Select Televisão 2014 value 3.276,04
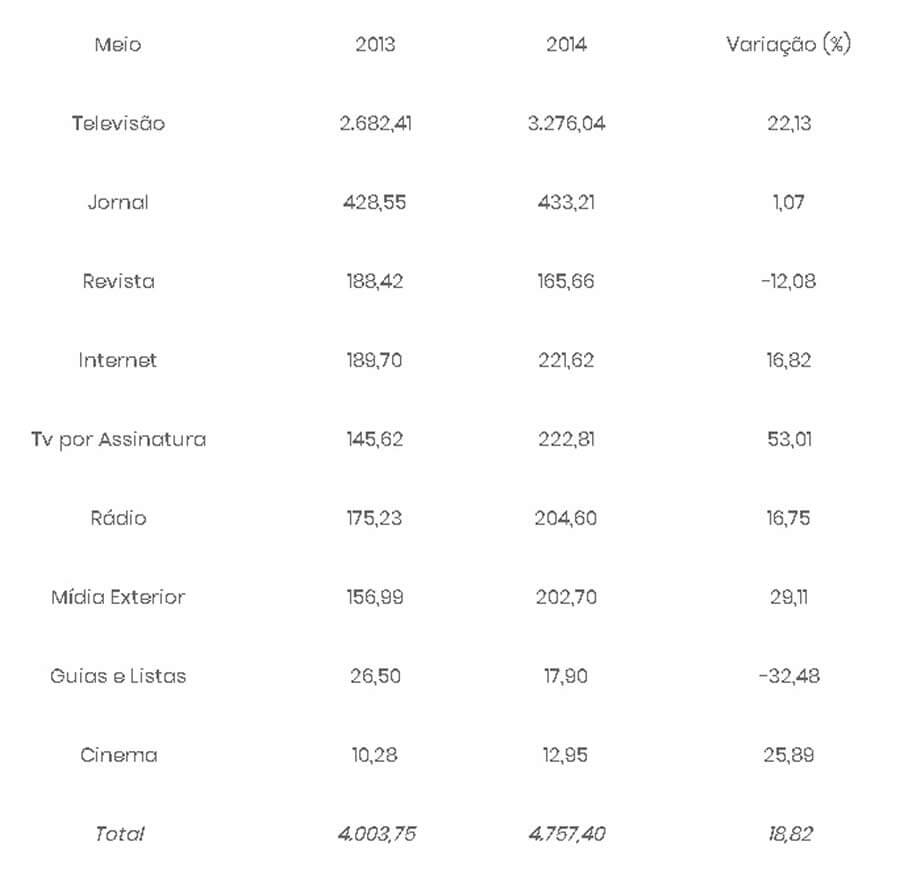This screenshot has height=884, width=900. (x=566, y=124)
